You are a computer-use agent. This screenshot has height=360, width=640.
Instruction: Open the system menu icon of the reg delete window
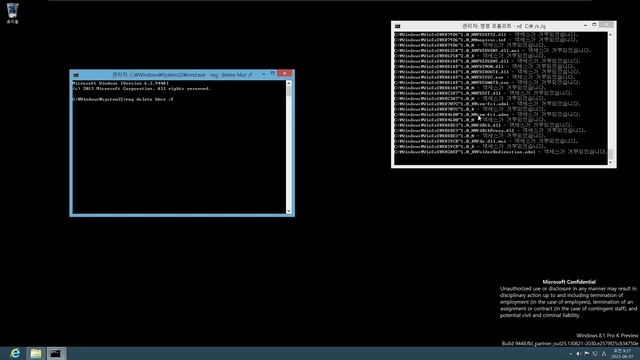click(76, 75)
